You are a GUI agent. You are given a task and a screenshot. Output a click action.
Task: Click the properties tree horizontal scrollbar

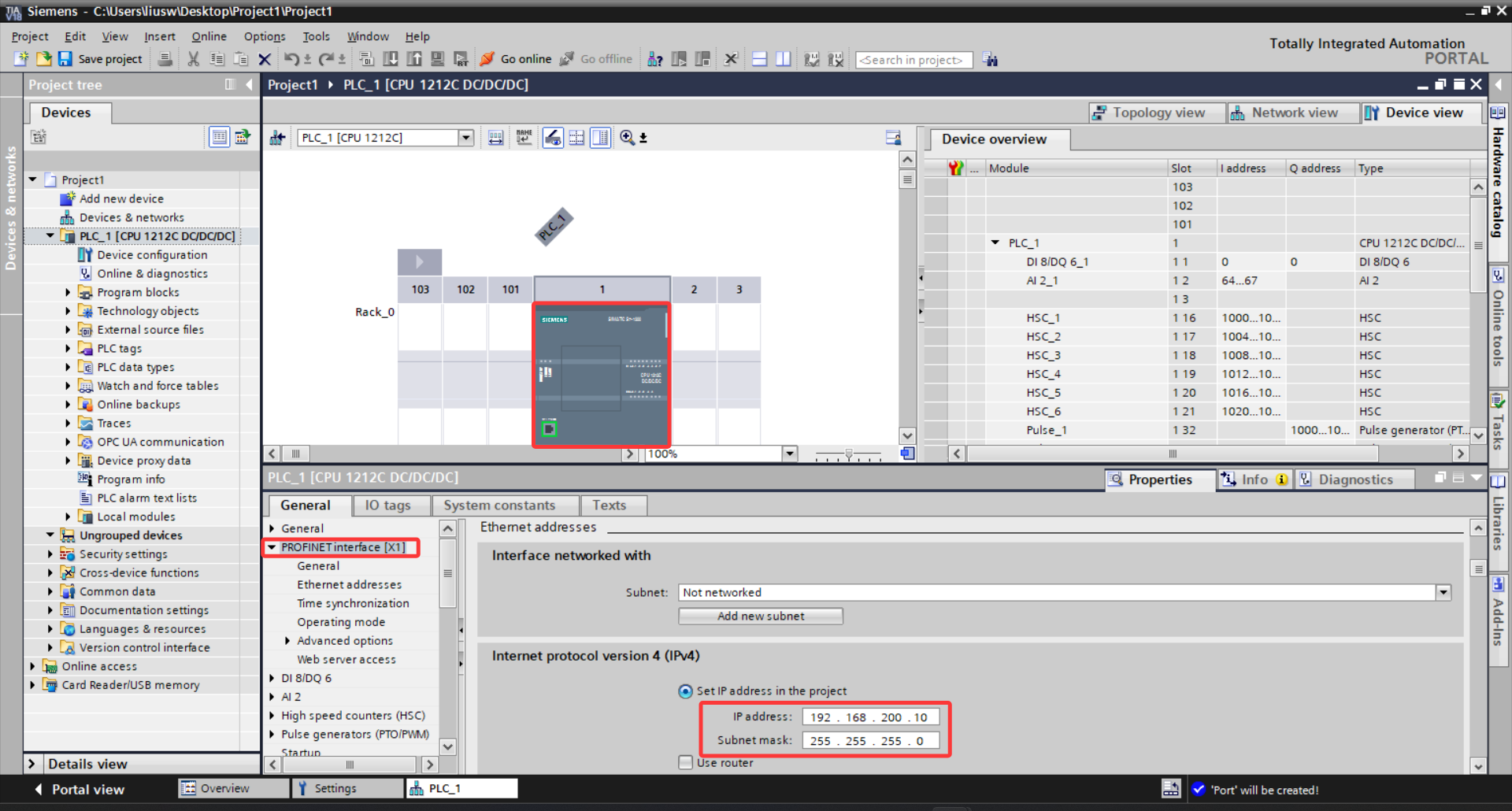click(350, 765)
